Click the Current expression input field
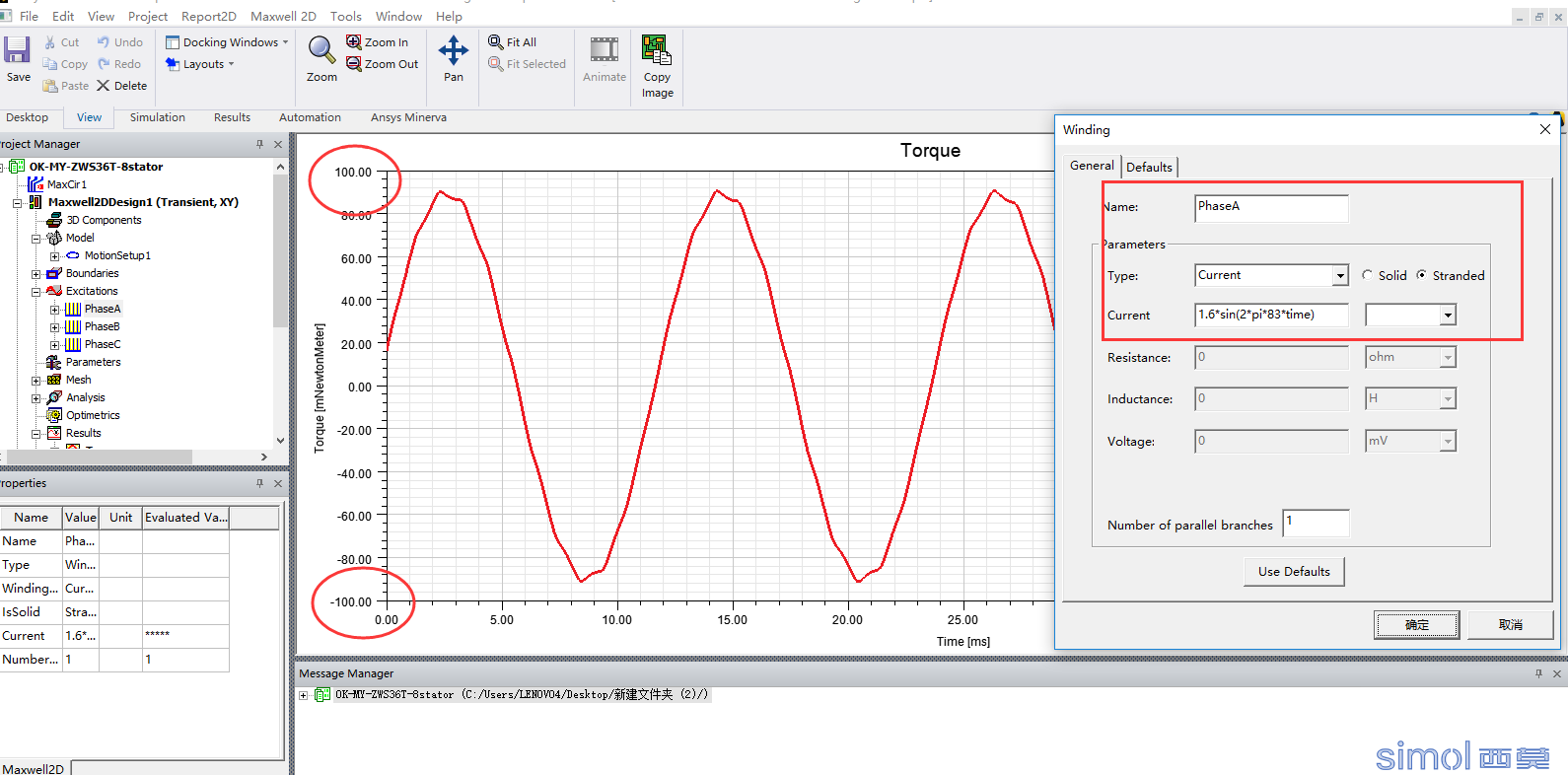 pyautogui.click(x=1271, y=316)
